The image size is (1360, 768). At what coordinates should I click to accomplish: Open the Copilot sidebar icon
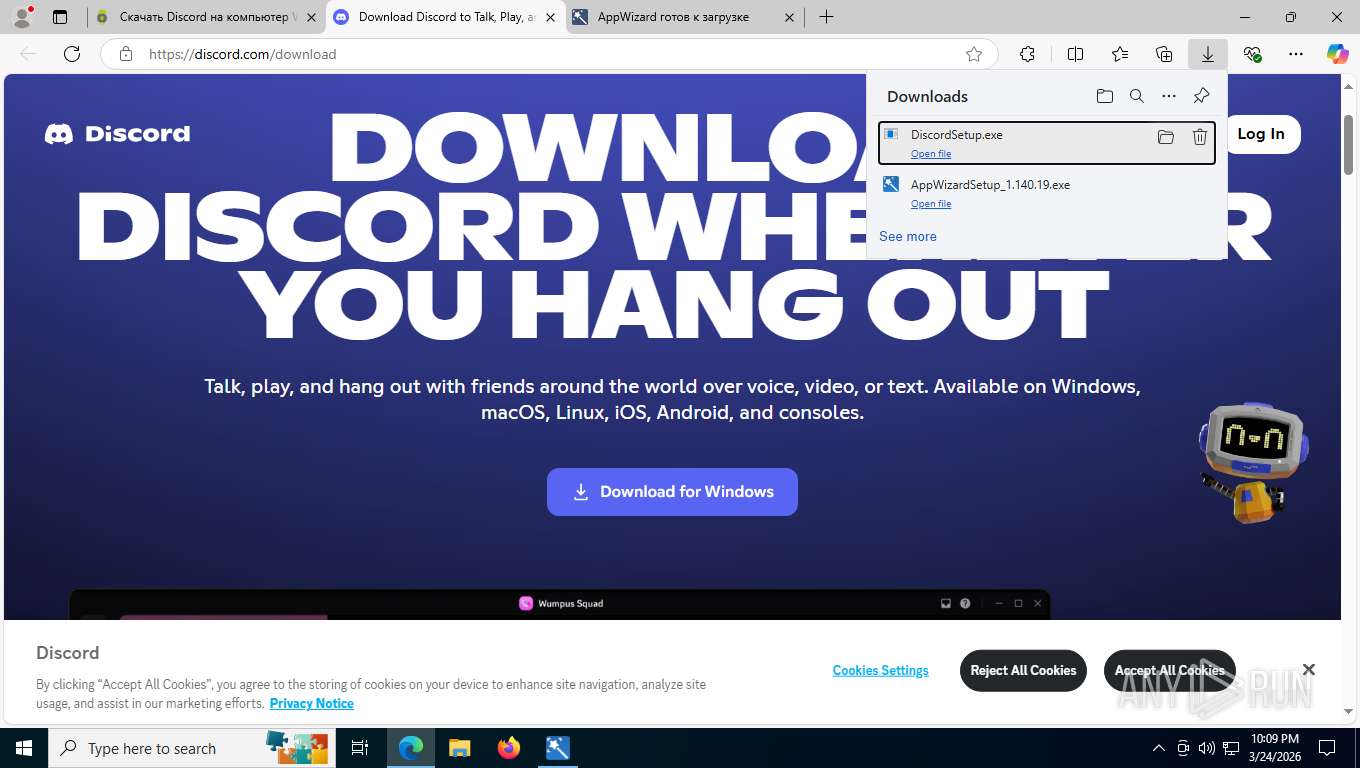tap(1337, 54)
